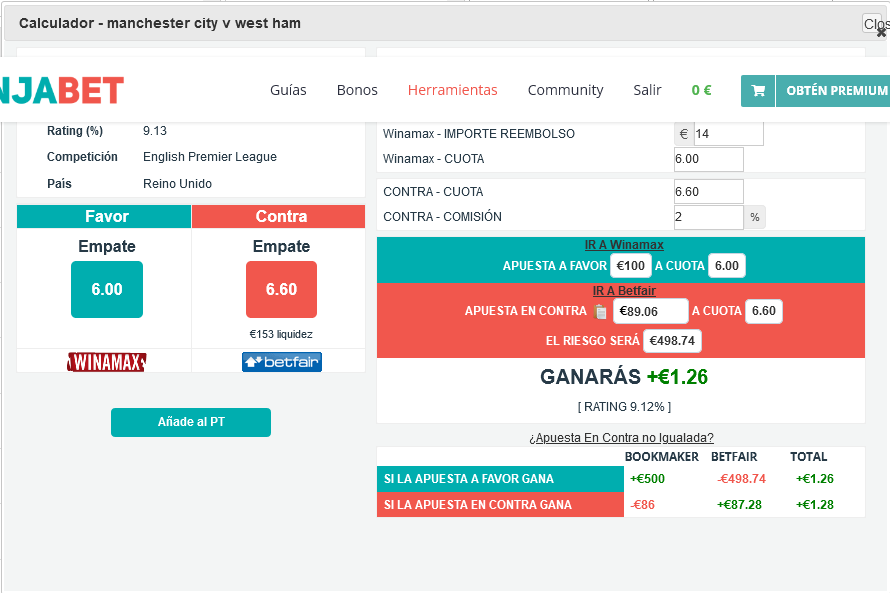Click the teal 6.00 Favor odds button
This screenshot has height=593, width=890.
pos(107,289)
